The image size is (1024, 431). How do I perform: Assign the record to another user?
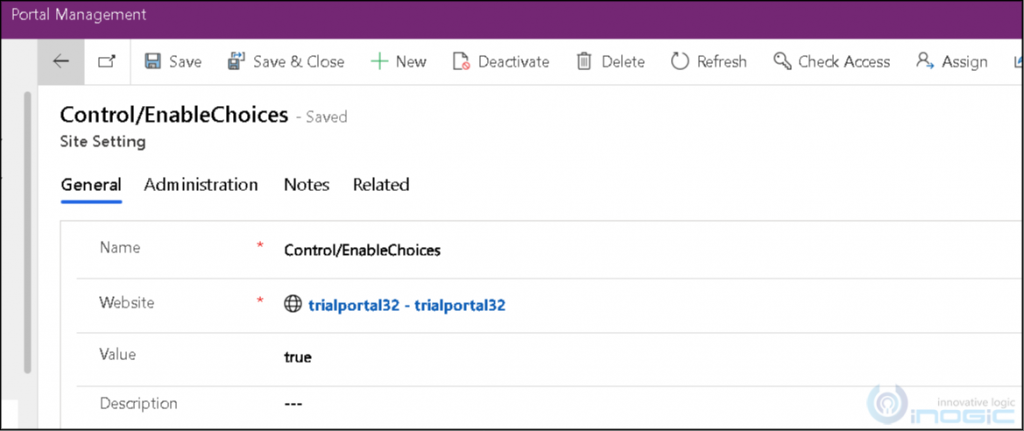(952, 62)
